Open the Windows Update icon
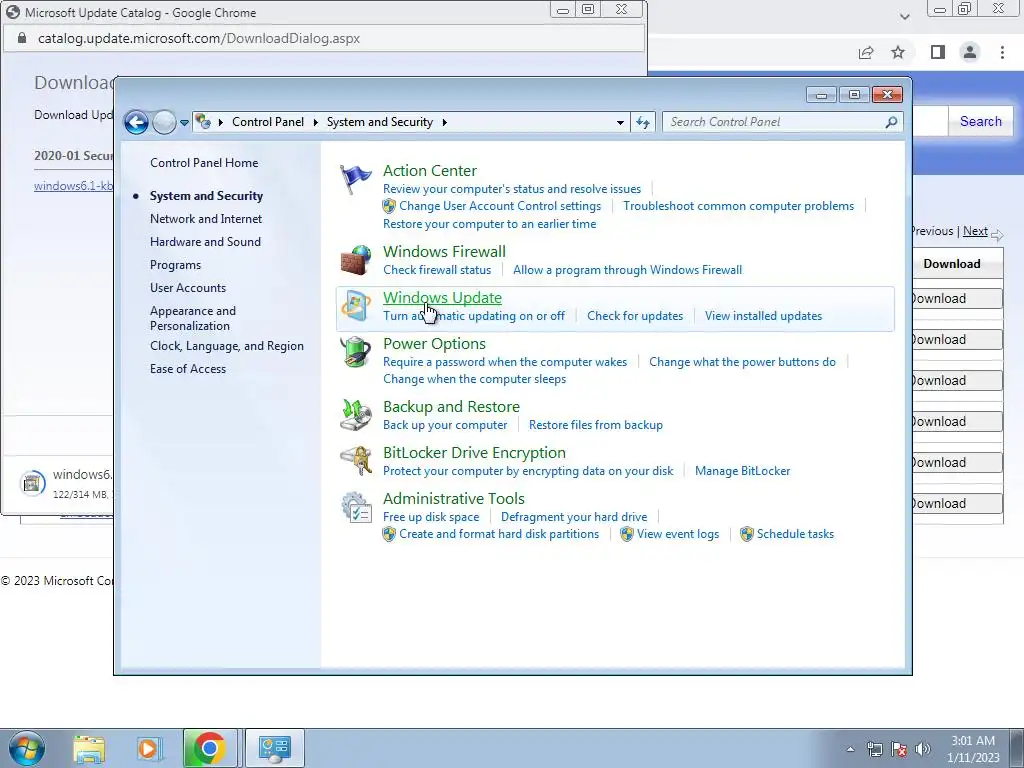The image size is (1024, 768). pos(355,306)
